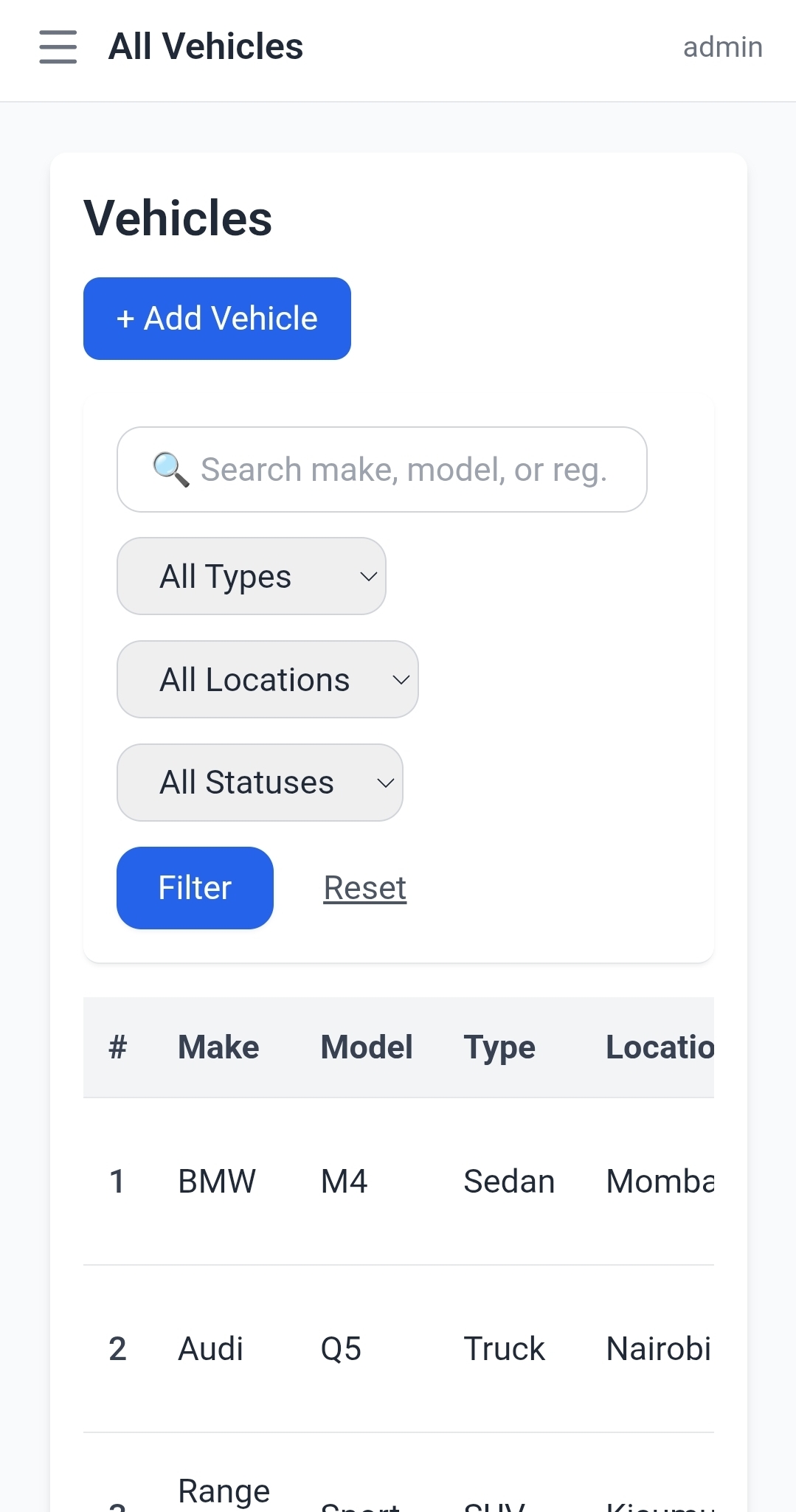The image size is (796, 1512).
Task: Click the All Vehicles page title
Action: tap(206, 47)
